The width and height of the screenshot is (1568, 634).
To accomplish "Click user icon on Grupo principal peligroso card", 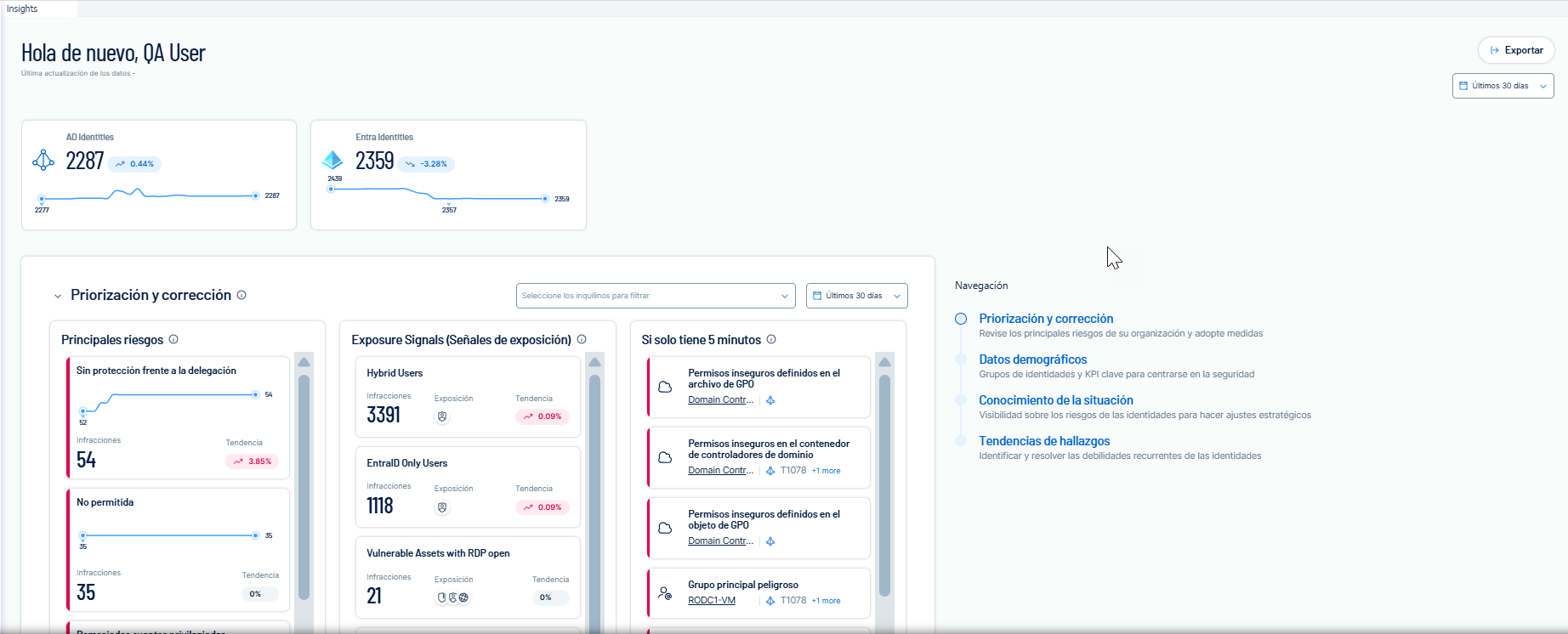I will 666,593.
